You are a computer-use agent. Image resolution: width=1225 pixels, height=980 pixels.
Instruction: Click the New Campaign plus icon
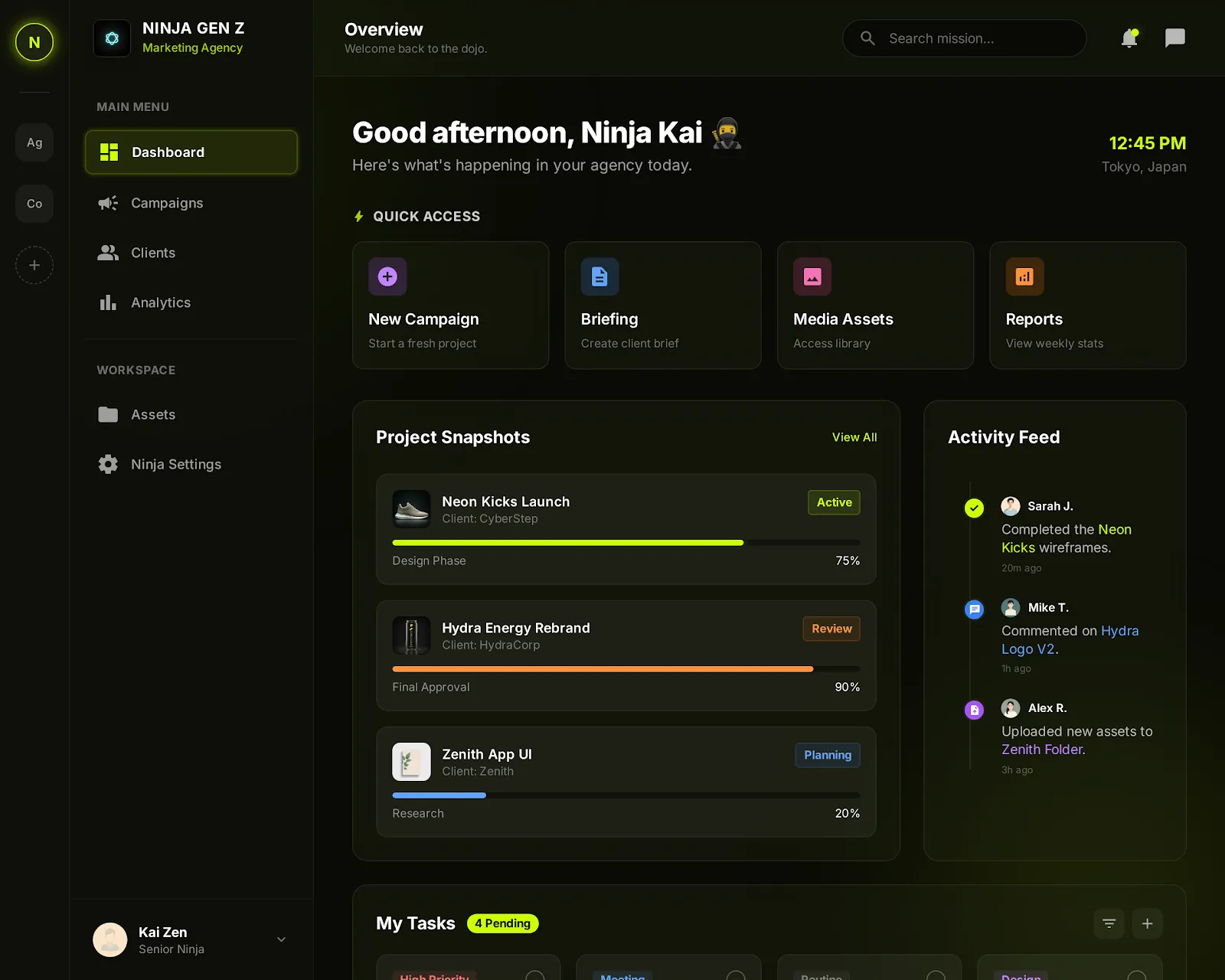387,276
